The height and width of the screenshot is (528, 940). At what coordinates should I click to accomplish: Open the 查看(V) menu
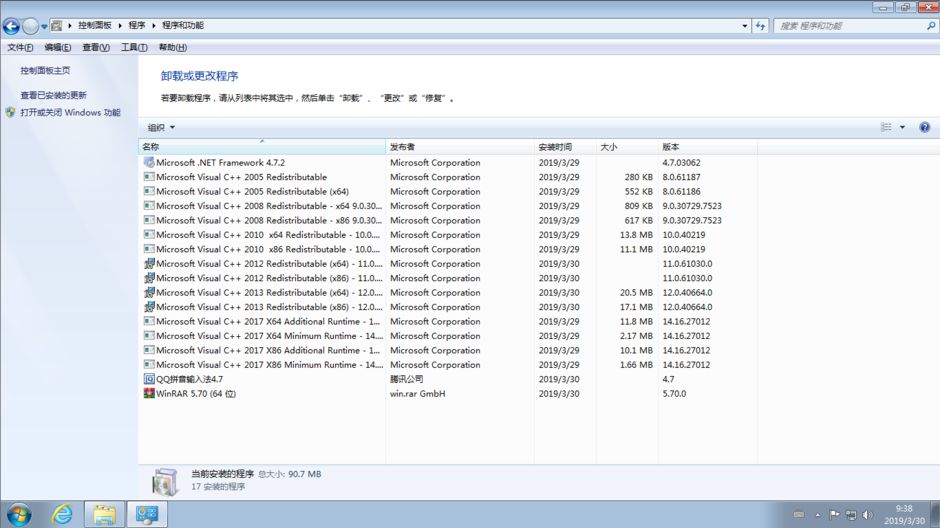pyautogui.click(x=96, y=47)
